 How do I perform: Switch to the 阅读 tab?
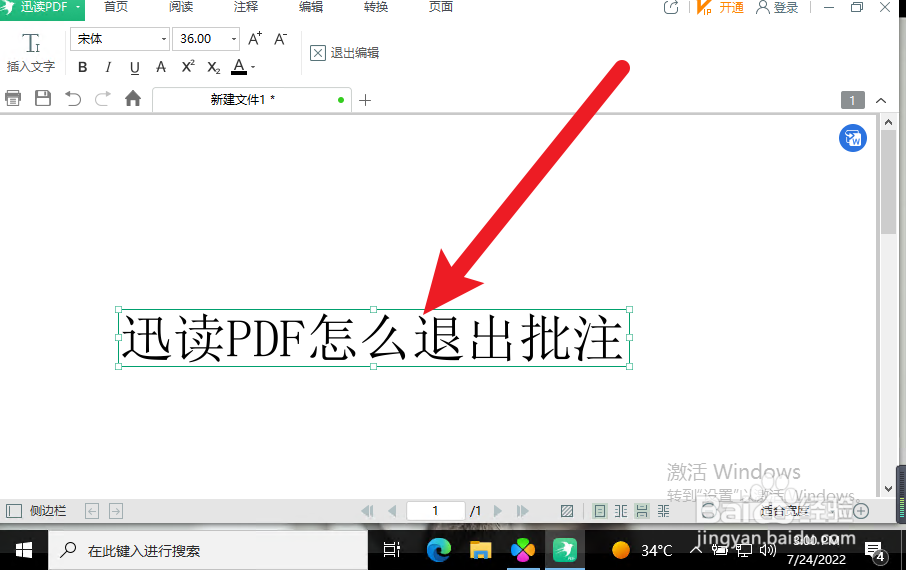click(181, 7)
